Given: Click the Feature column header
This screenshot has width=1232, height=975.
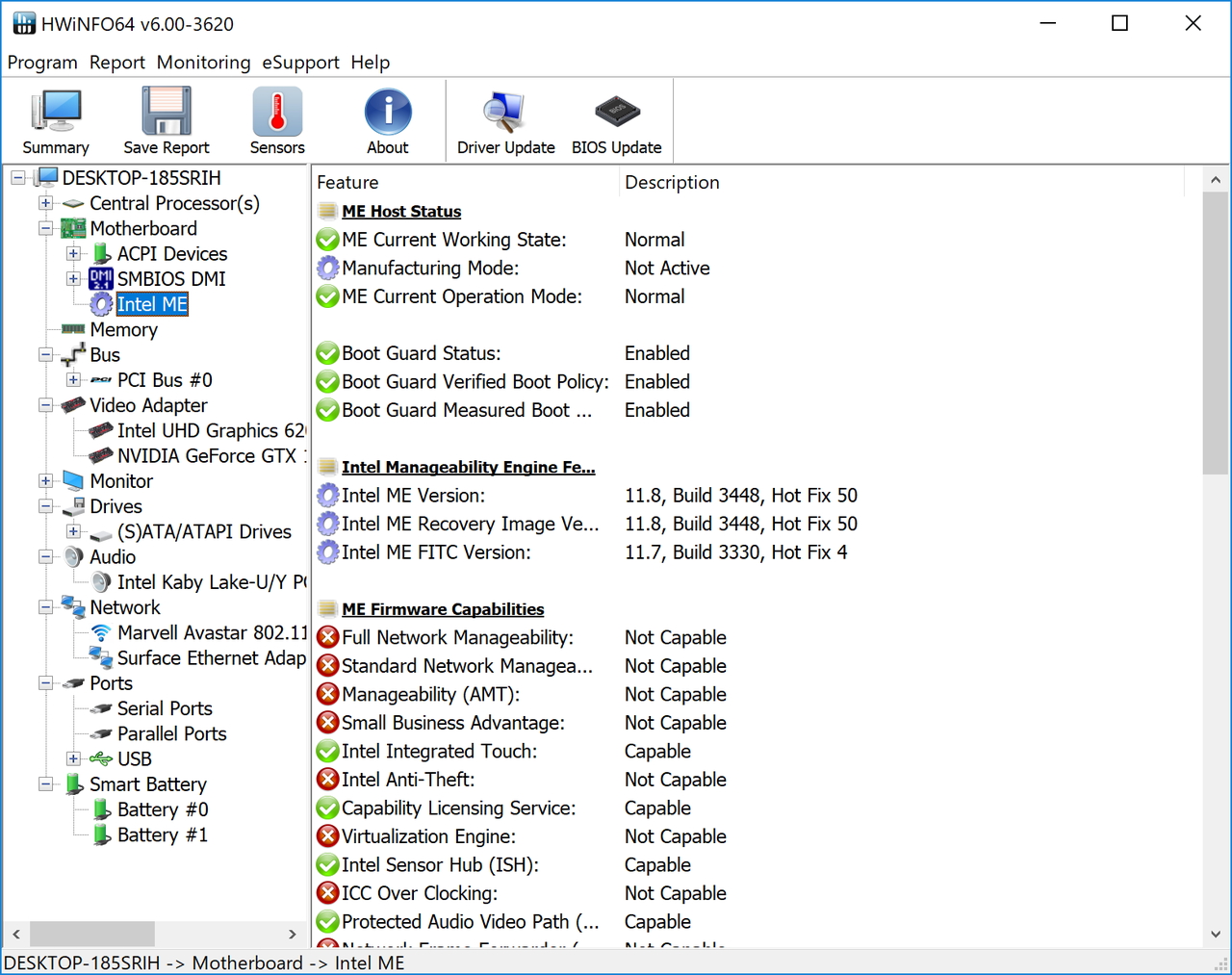Looking at the screenshot, I should click(x=466, y=182).
